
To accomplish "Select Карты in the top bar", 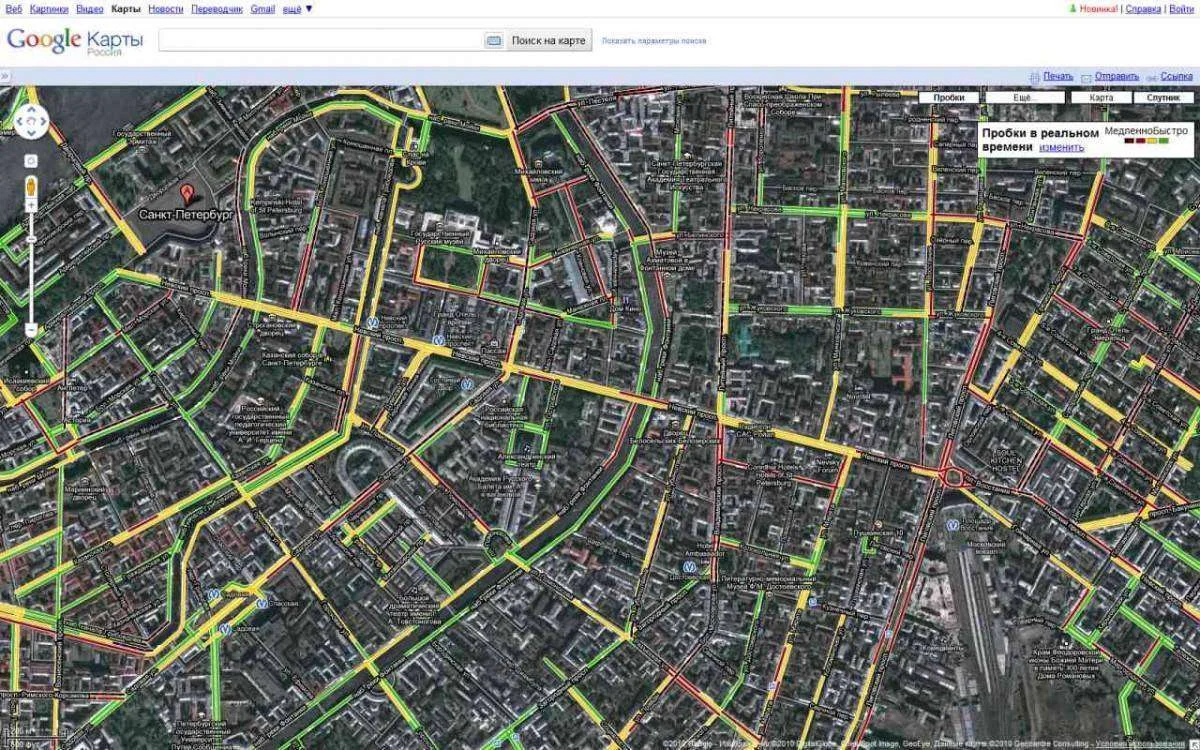I will (125, 8).
